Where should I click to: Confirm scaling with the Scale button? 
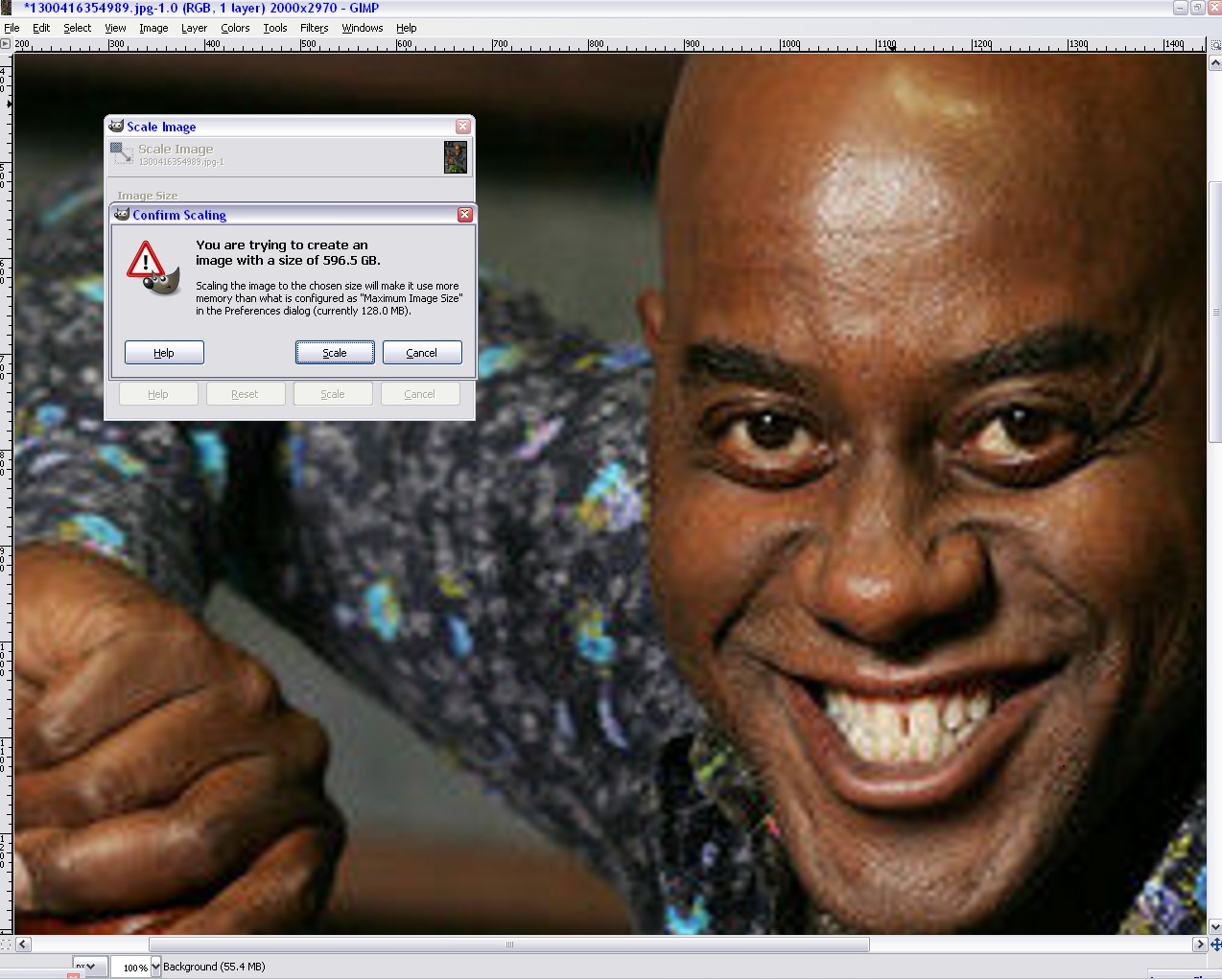tap(335, 353)
